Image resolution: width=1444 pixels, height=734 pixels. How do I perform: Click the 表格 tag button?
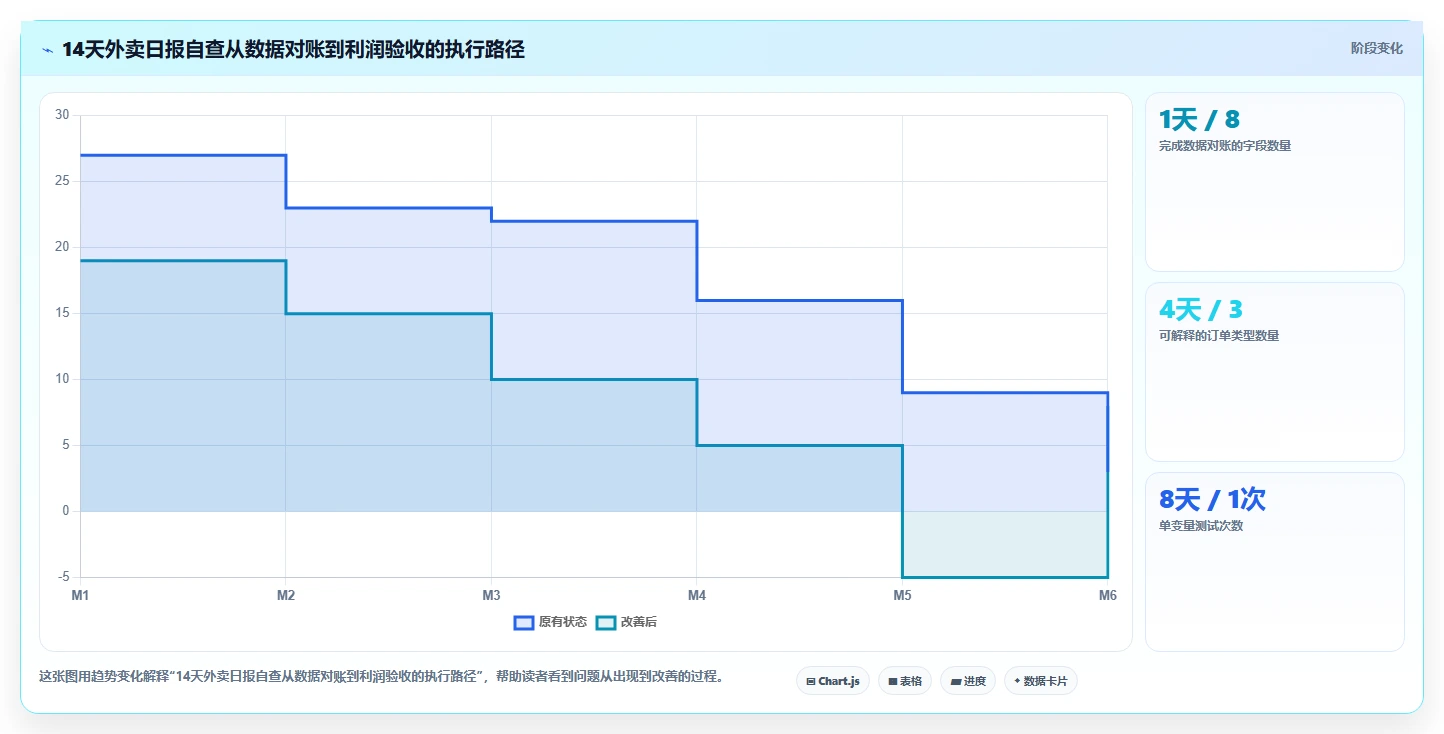[905, 681]
